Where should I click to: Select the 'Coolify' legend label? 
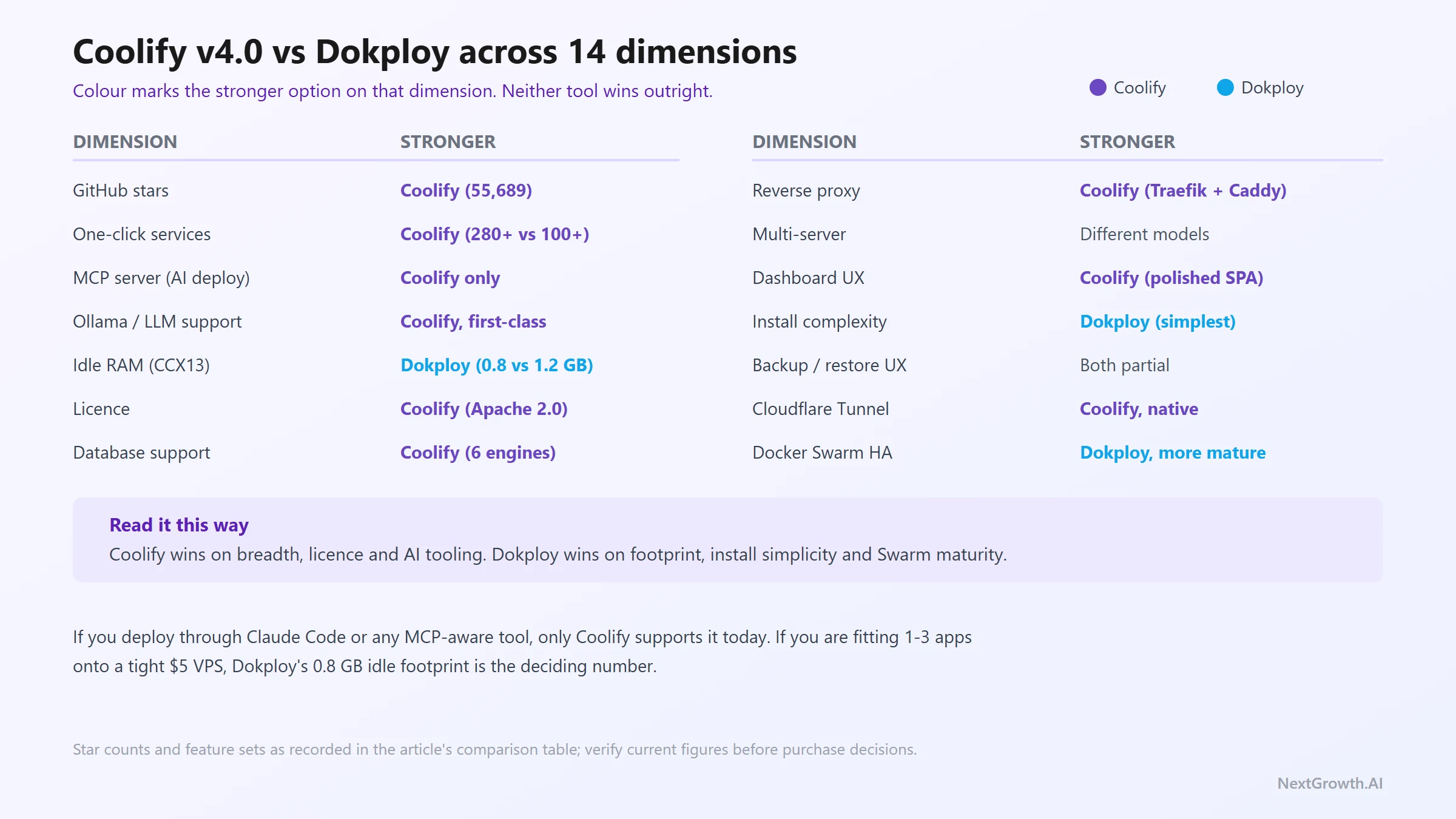click(1140, 88)
